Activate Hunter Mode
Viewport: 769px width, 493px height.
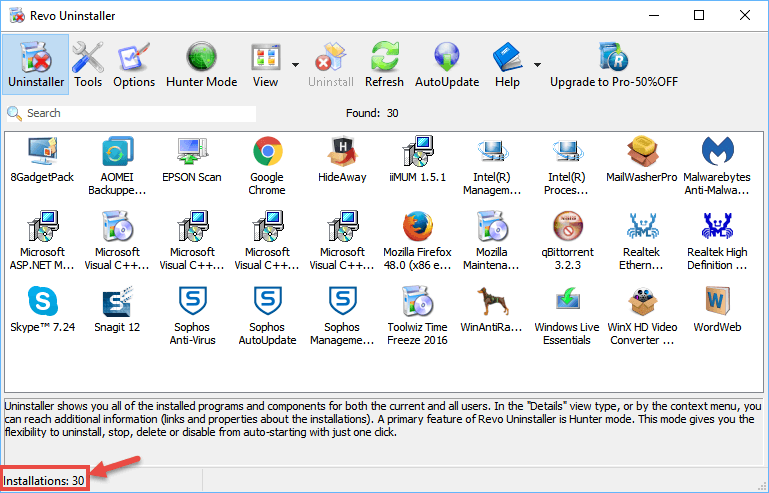(202, 64)
